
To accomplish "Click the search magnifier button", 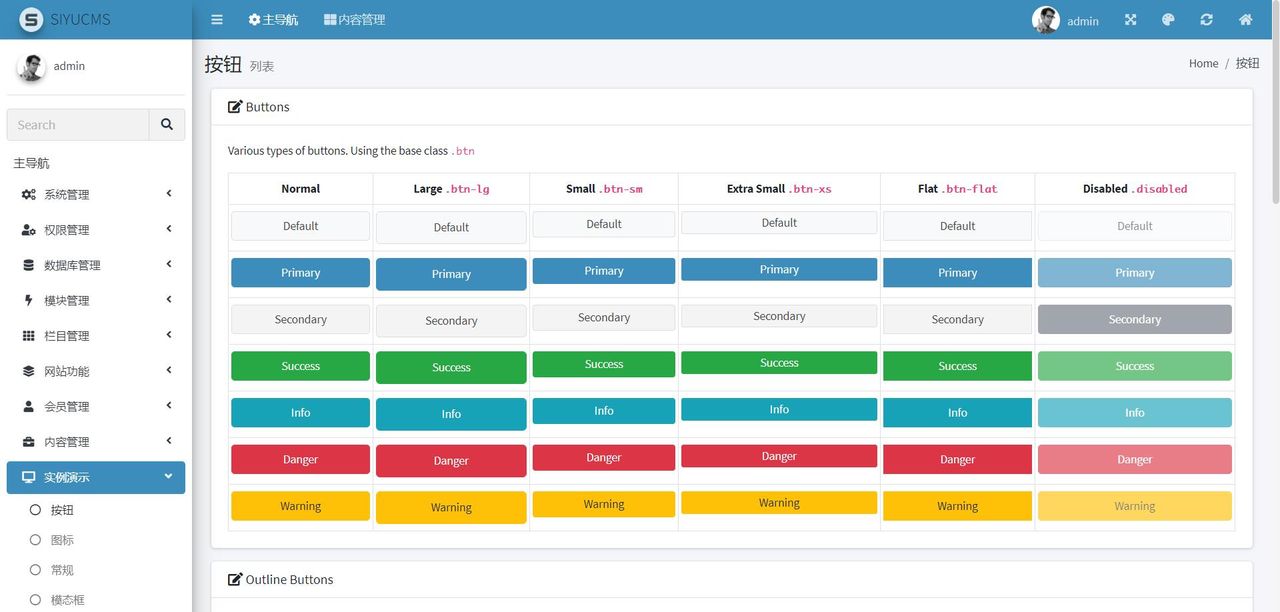I will (167, 125).
